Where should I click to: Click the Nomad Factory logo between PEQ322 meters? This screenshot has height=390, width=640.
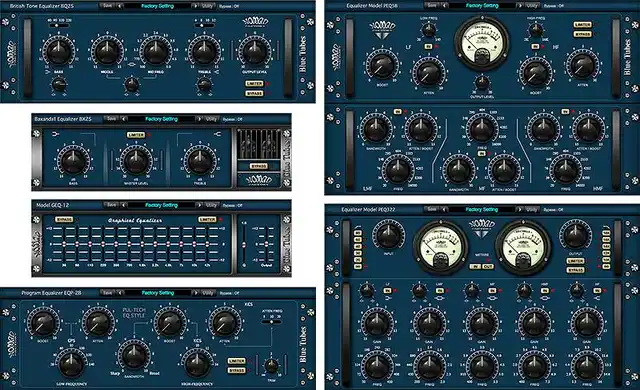[x=482, y=228]
